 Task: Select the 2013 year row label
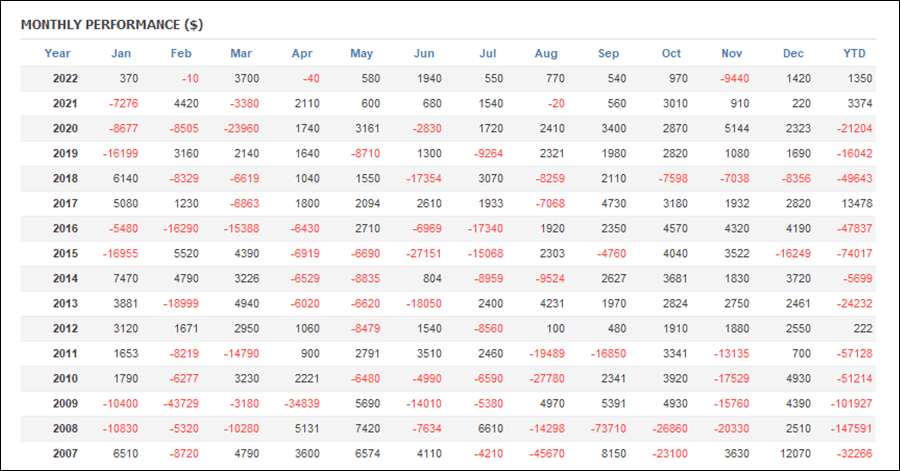[65, 303]
